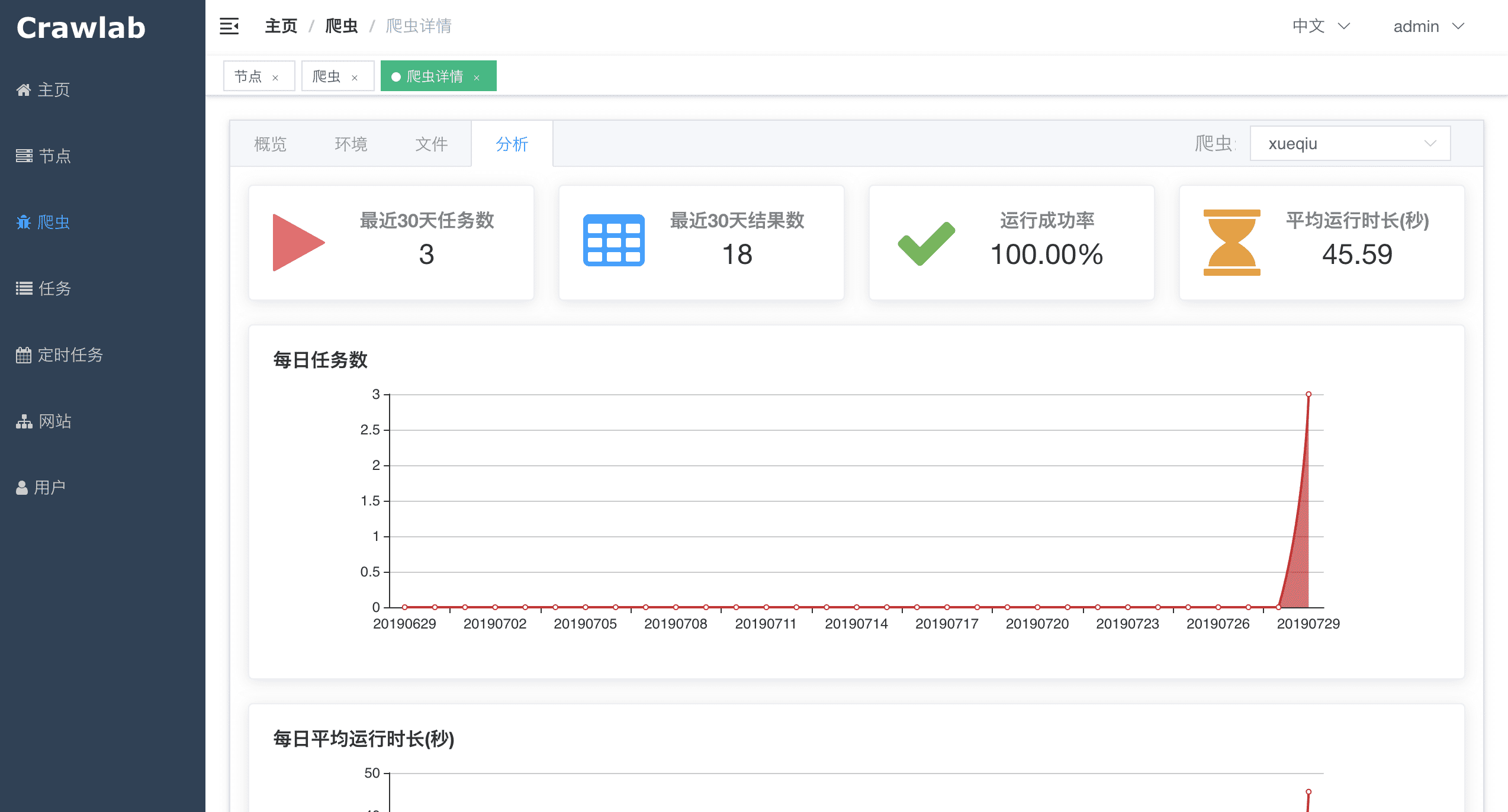Open the 文件 files tab
The height and width of the screenshot is (812, 1508).
click(432, 144)
